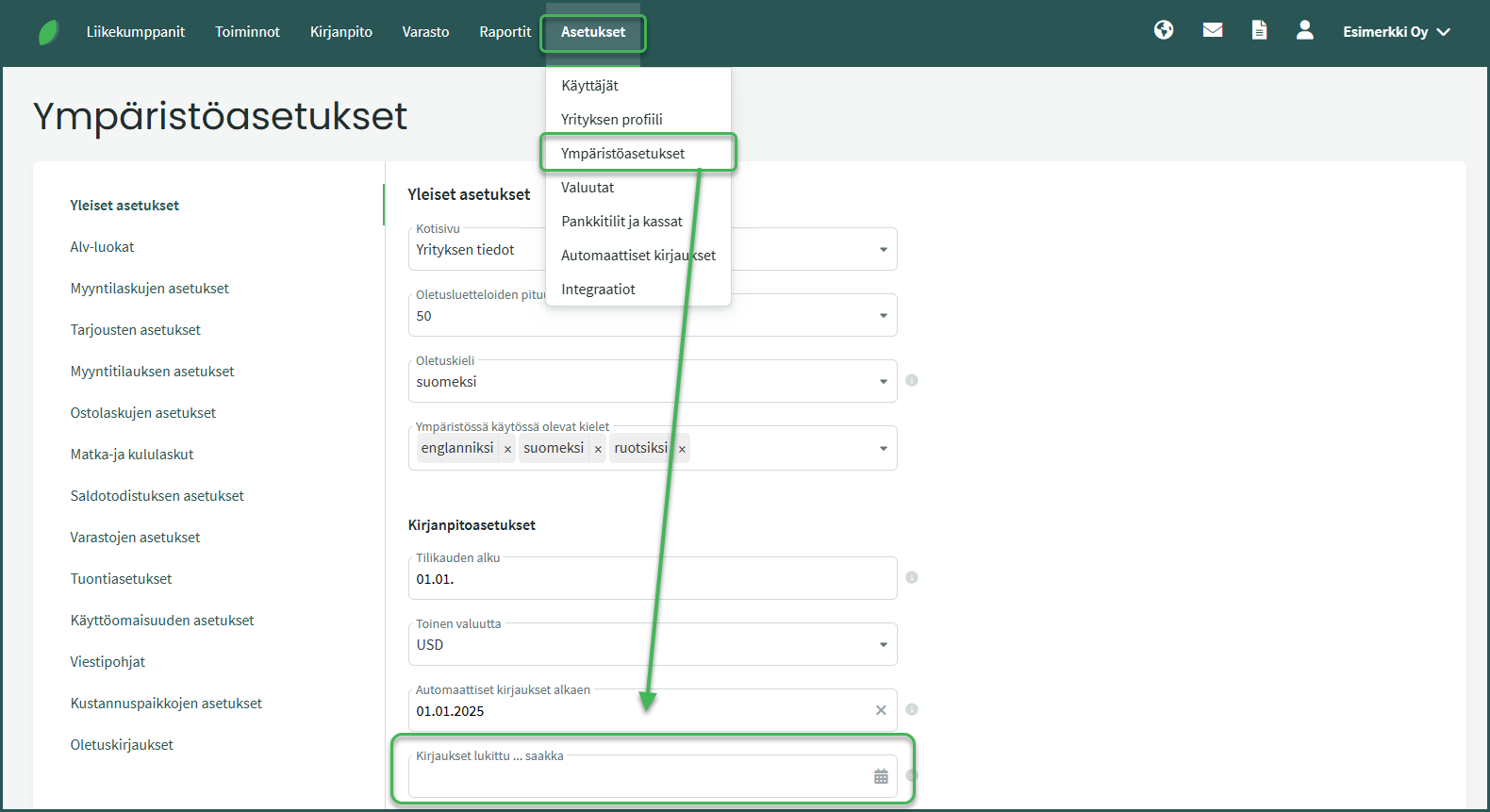Go to Alv-luokat settings section
The image size is (1490, 812).
click(x=102, y=247)
